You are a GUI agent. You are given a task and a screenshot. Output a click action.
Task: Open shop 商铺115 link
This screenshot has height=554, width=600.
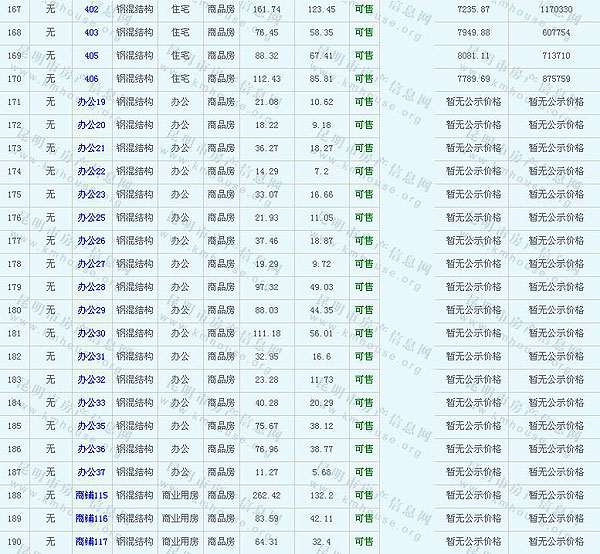(x=91, y=495)
